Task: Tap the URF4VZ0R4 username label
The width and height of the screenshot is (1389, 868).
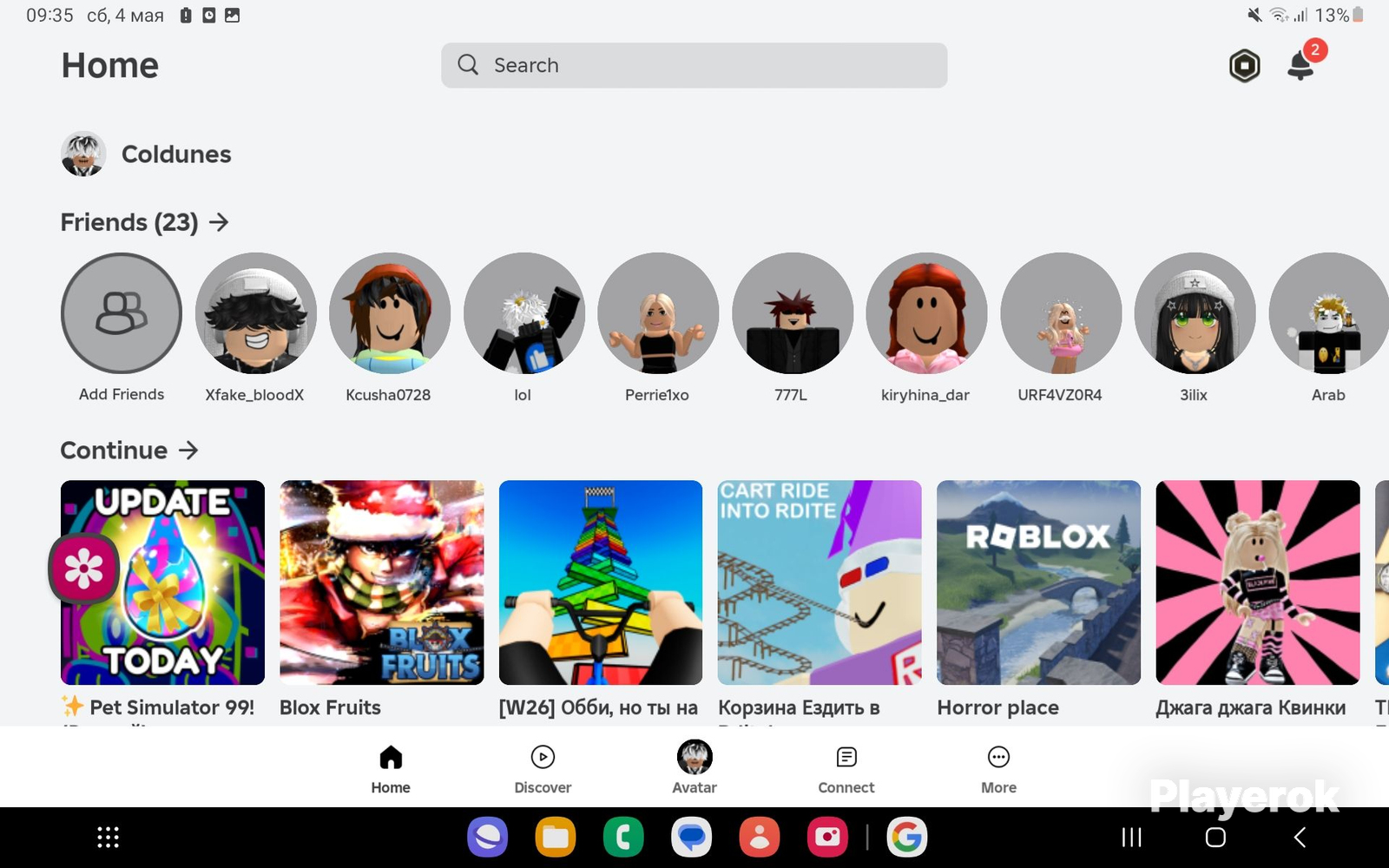Action: click(1060, 395)
